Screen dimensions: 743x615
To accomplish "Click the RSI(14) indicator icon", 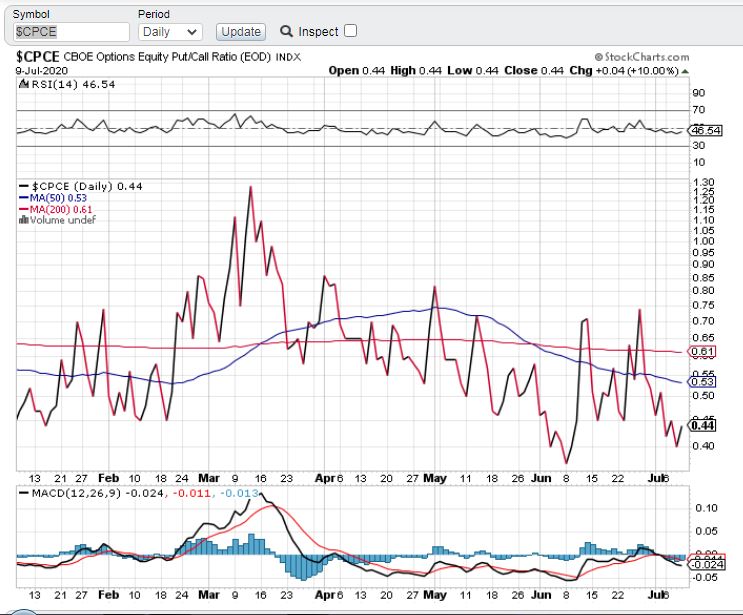I will click(x=24, y=84).
